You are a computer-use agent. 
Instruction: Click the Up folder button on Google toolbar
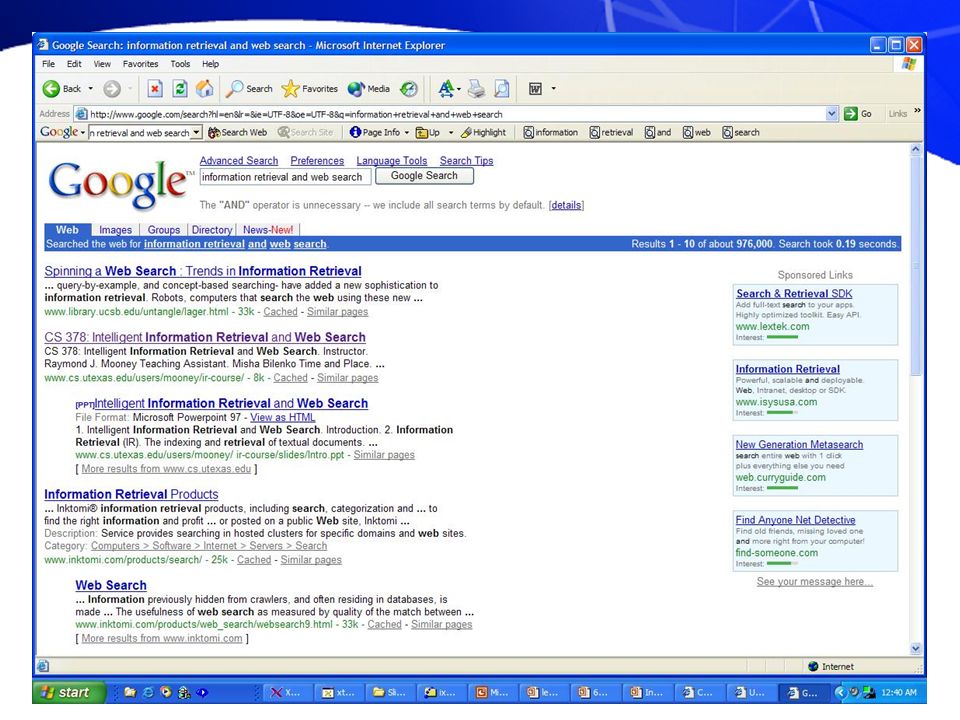click(x=428, y=132)
